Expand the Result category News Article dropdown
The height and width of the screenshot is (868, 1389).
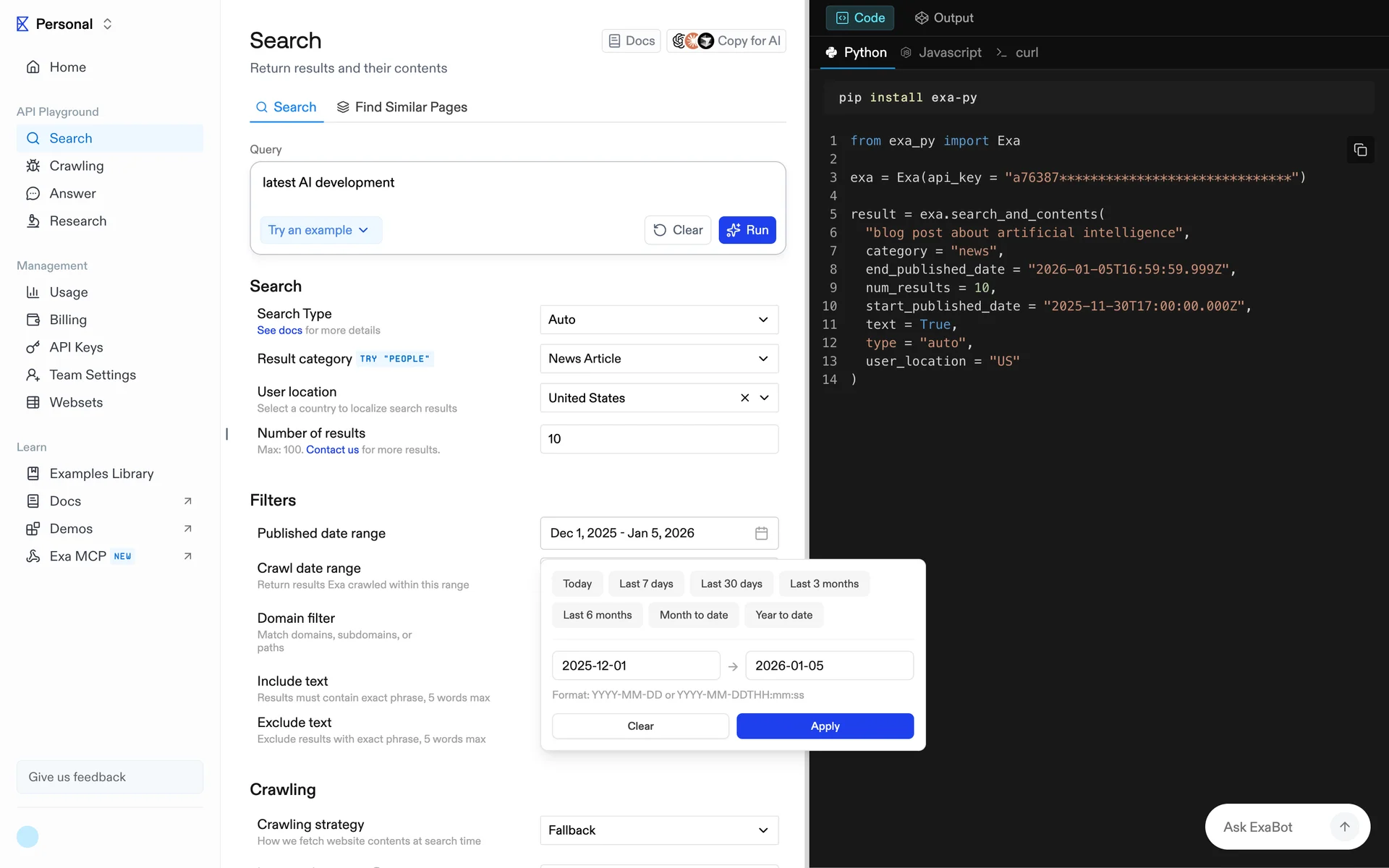click(x=658, y=359)
